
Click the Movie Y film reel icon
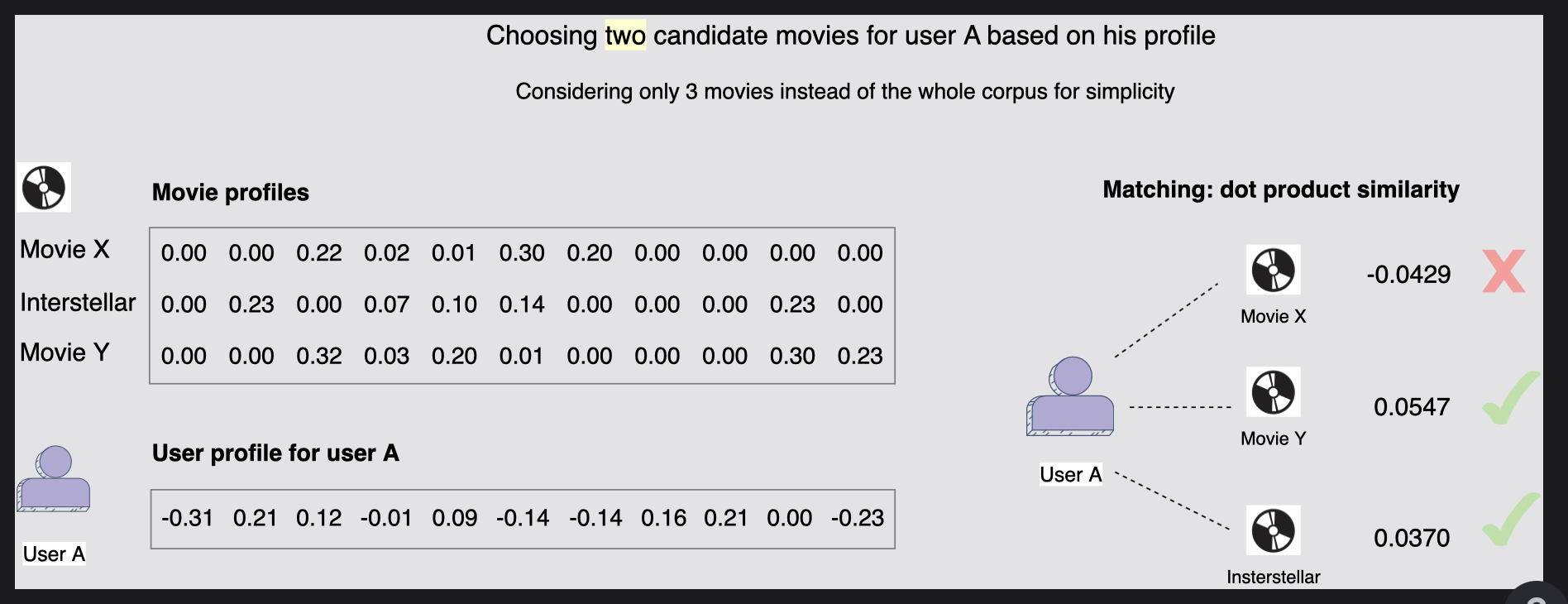tap(1273, 391)
